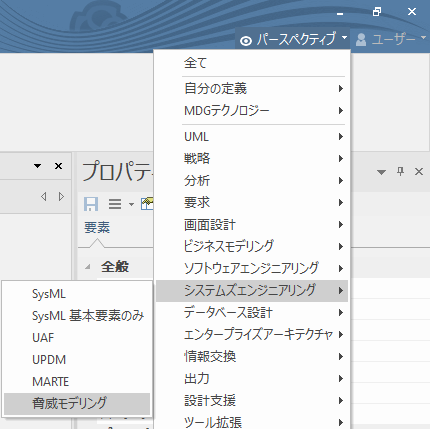Click the right navigation arrow icon
The height and width of the screenshot is (429, 430).
click(61, 196)
